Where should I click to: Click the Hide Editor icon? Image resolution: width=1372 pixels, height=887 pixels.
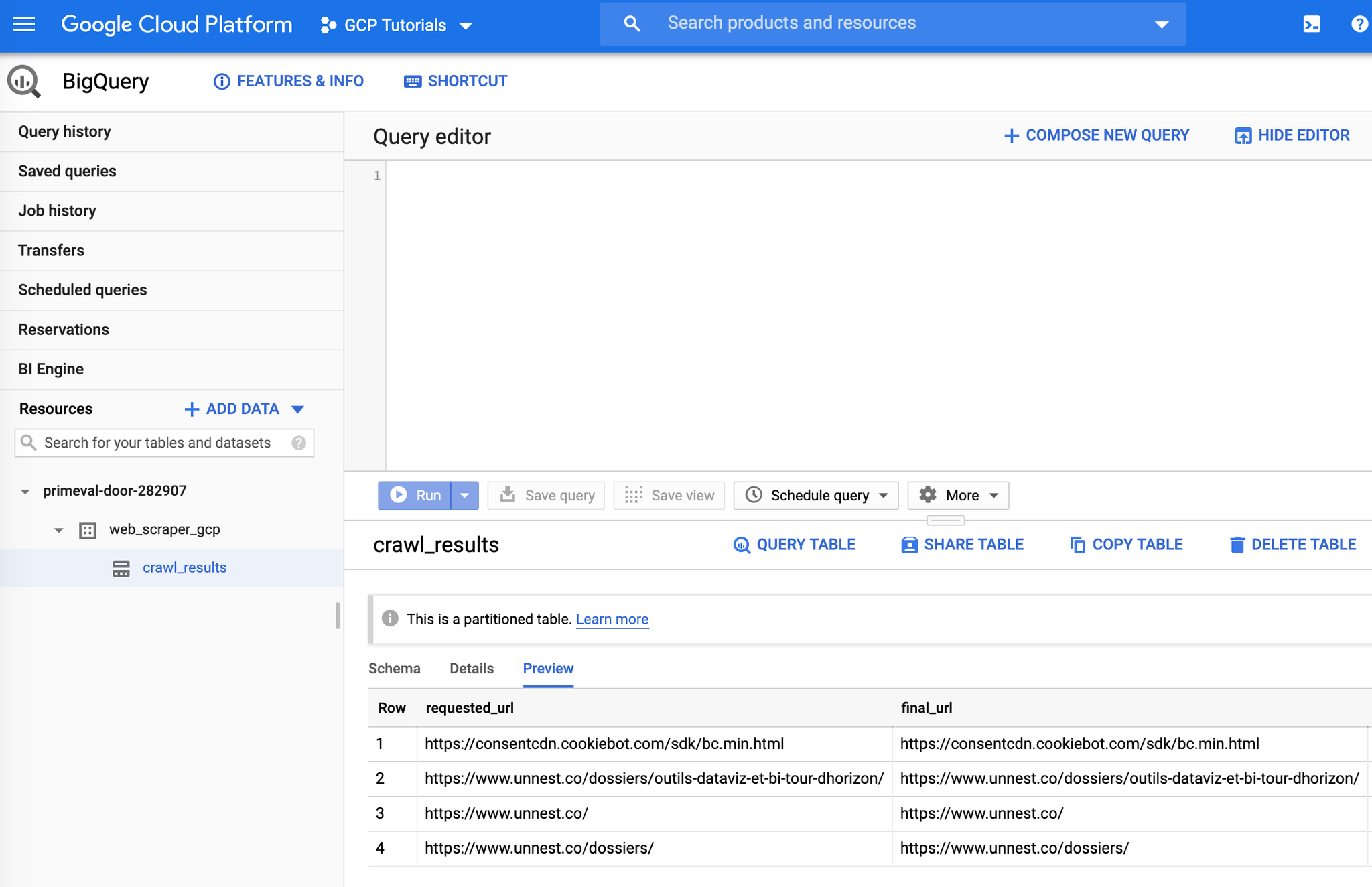point(1243,136)
